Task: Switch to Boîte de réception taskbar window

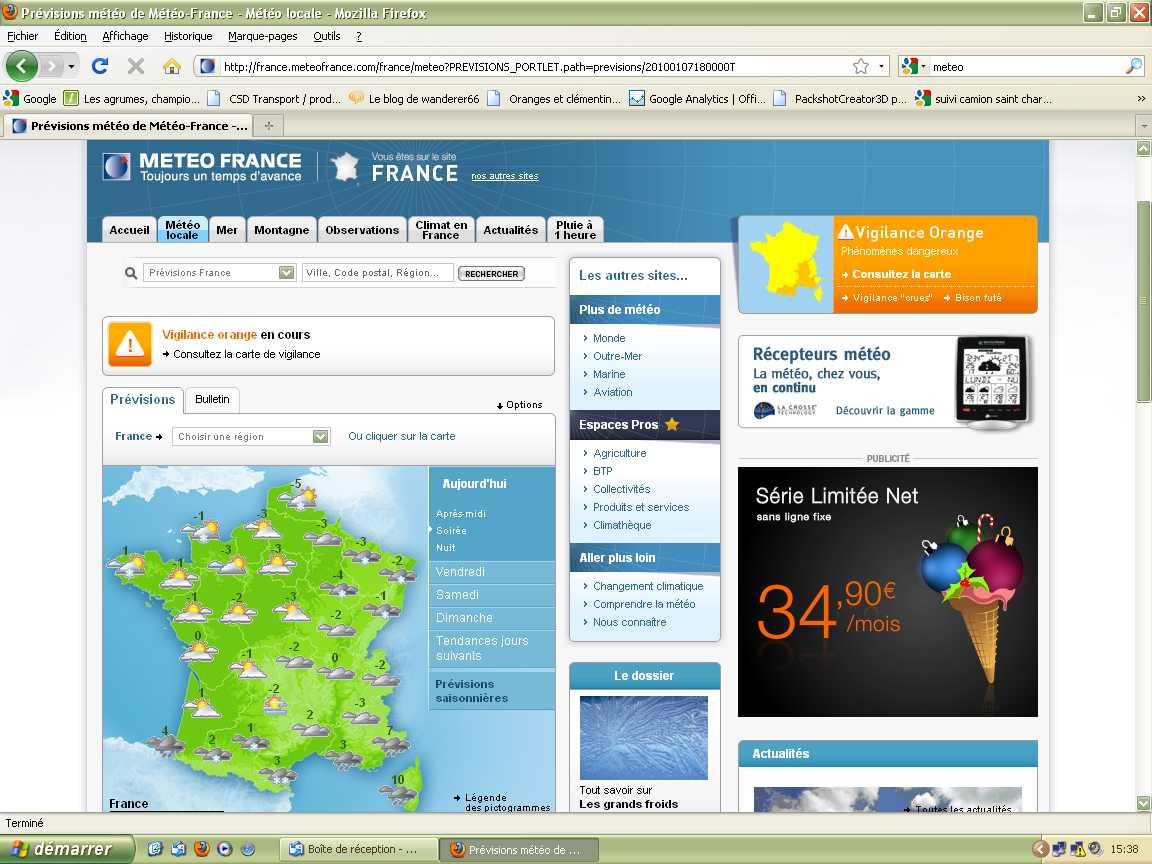Action: click(x=357, y=849)
